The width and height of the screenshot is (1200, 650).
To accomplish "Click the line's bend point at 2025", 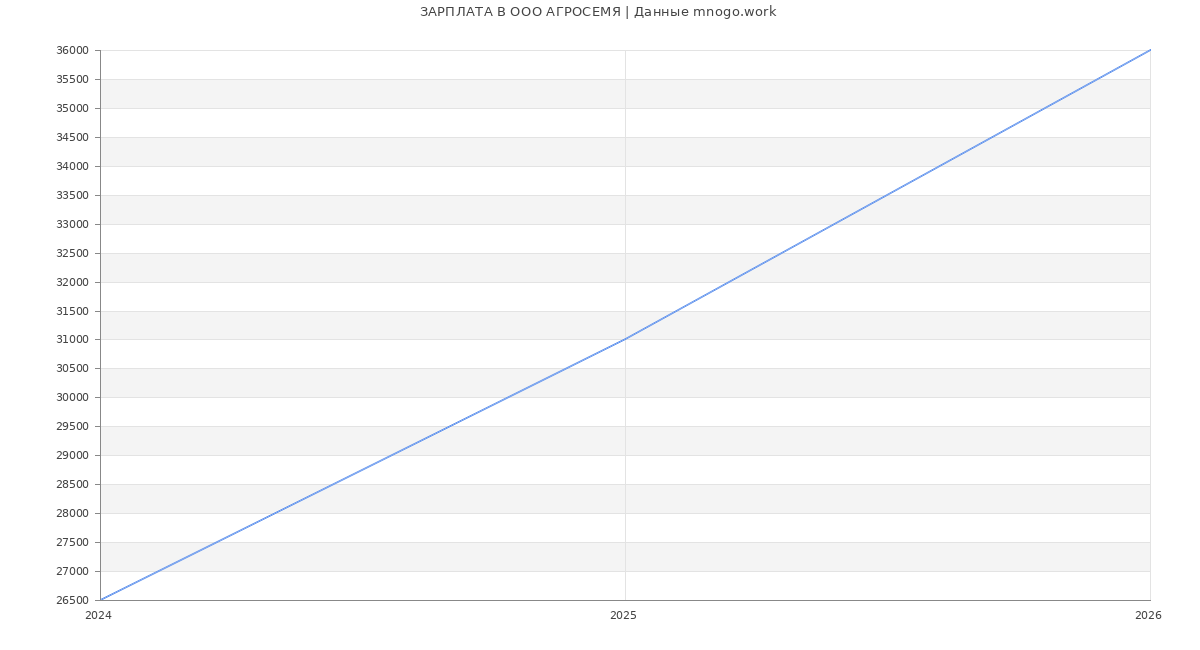I will [625, 339].
